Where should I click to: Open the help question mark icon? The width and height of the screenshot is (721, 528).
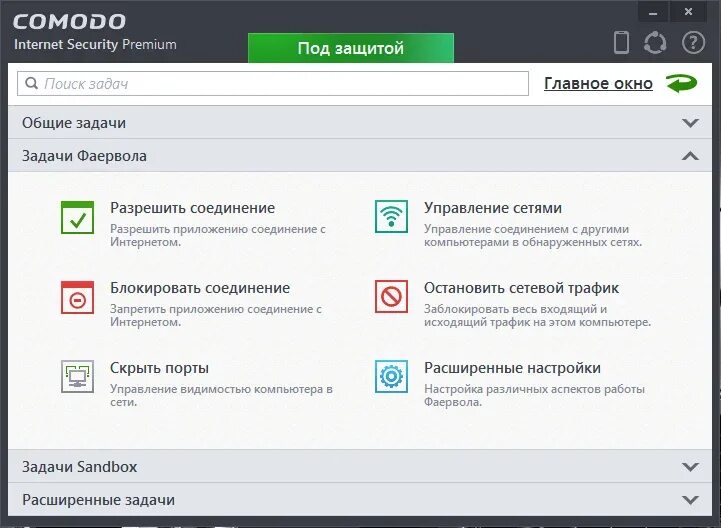[693, 42]
